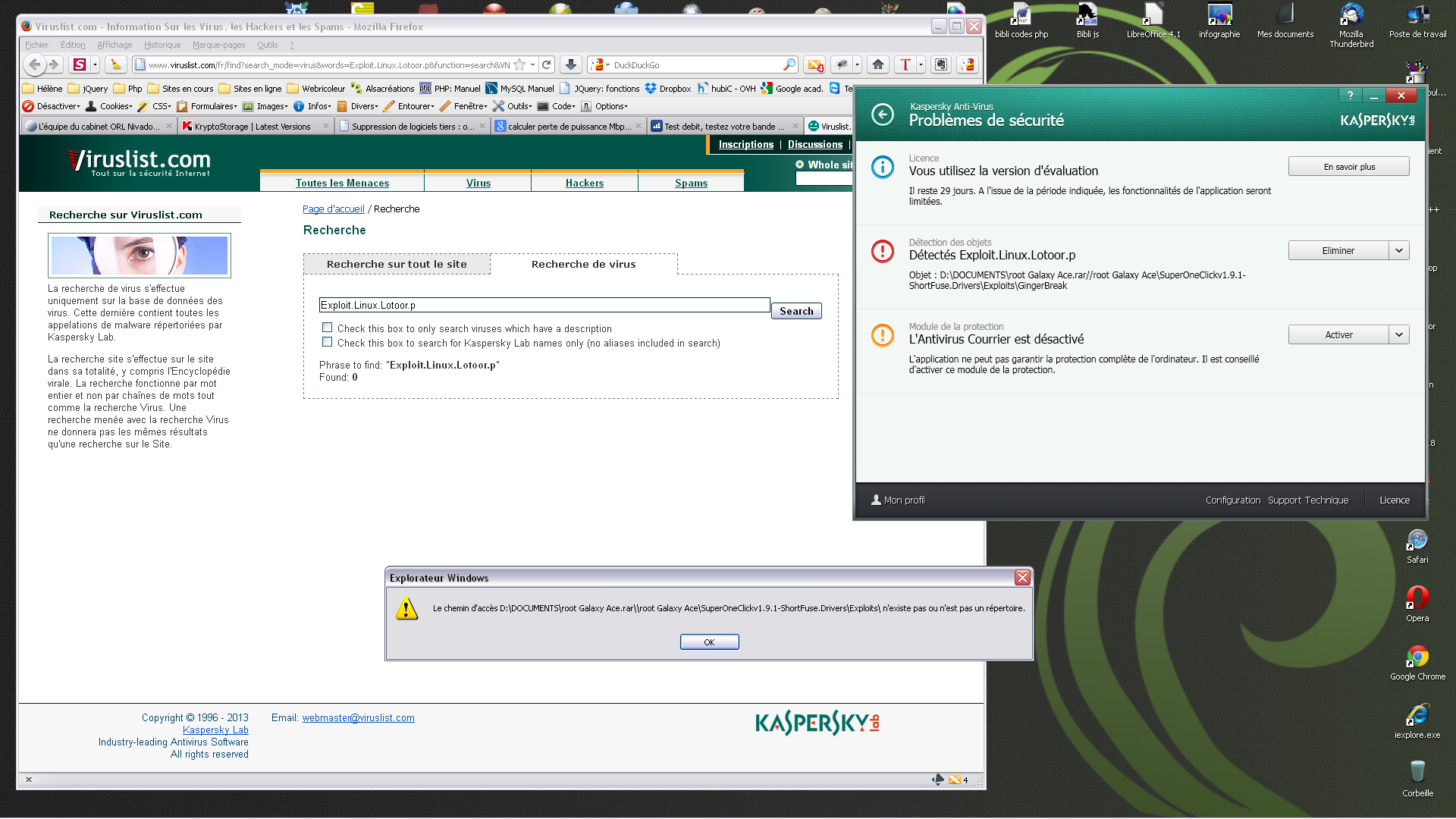1456x819 pixels.
Task: Click the eye search thumbnail image
Action: pos(140,256)
